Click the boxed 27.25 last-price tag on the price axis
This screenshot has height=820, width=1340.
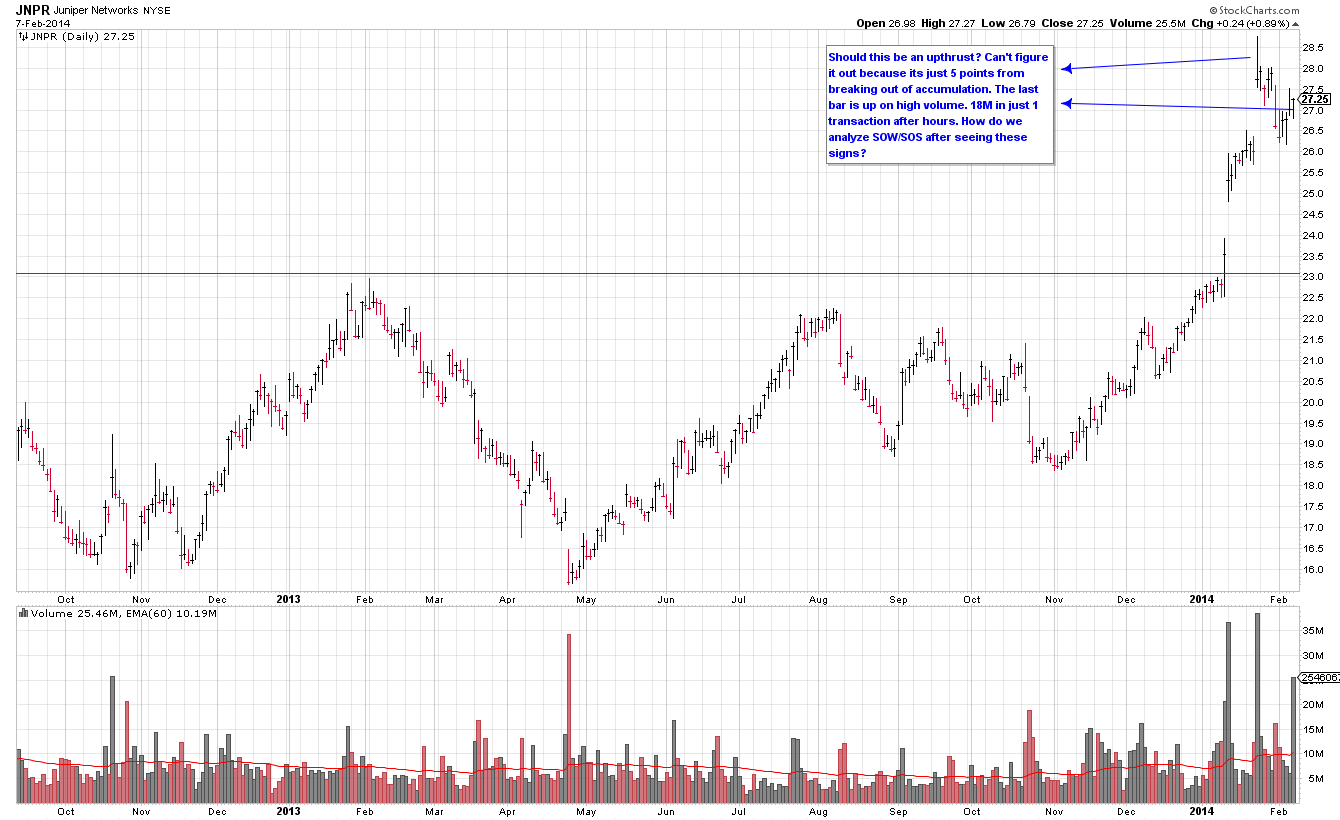pyautogui.click(x=1315, y=99)
